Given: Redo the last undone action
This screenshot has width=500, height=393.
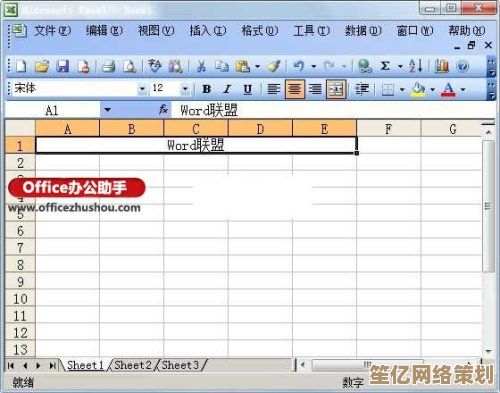Looking at the screenshot, I should click(329, 66).
